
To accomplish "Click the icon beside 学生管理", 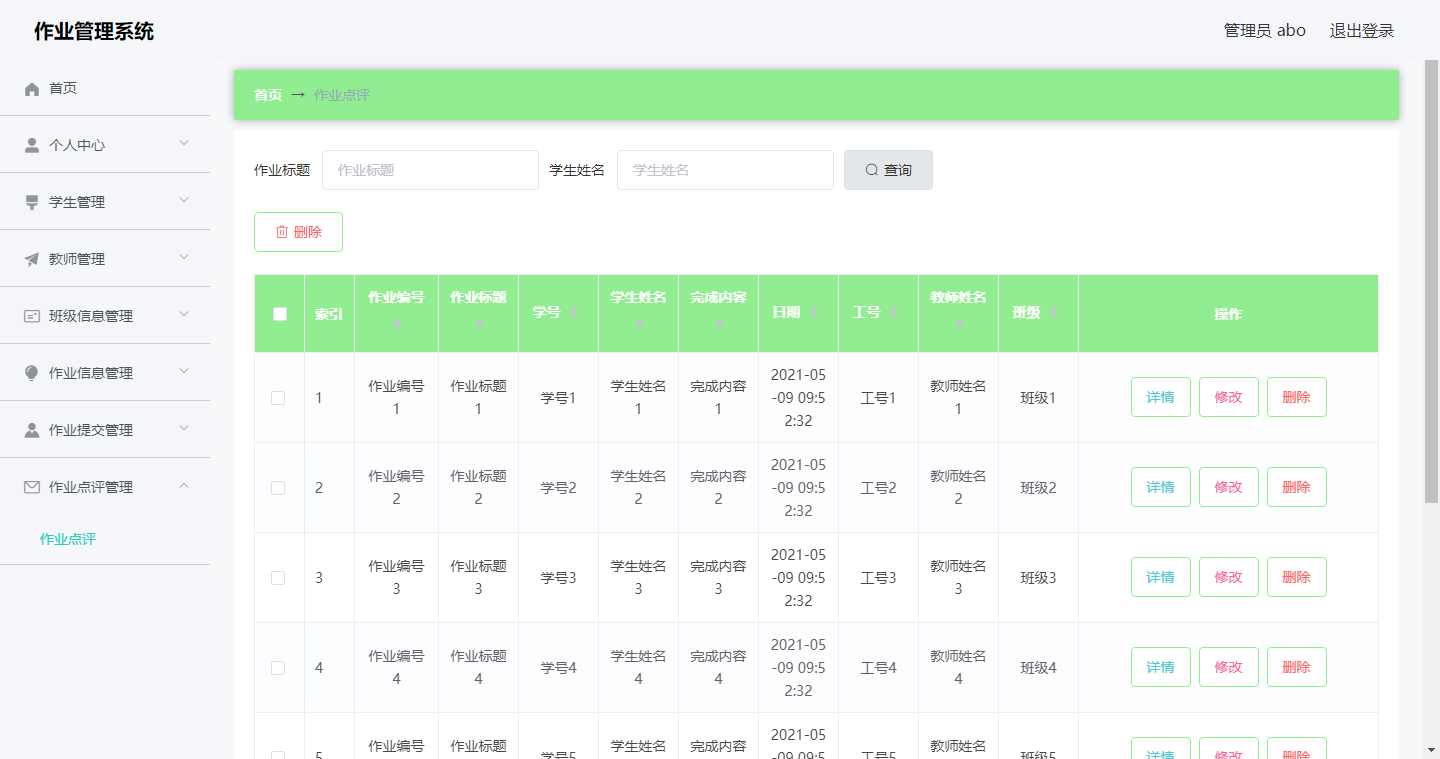I will tap(32, 202).
